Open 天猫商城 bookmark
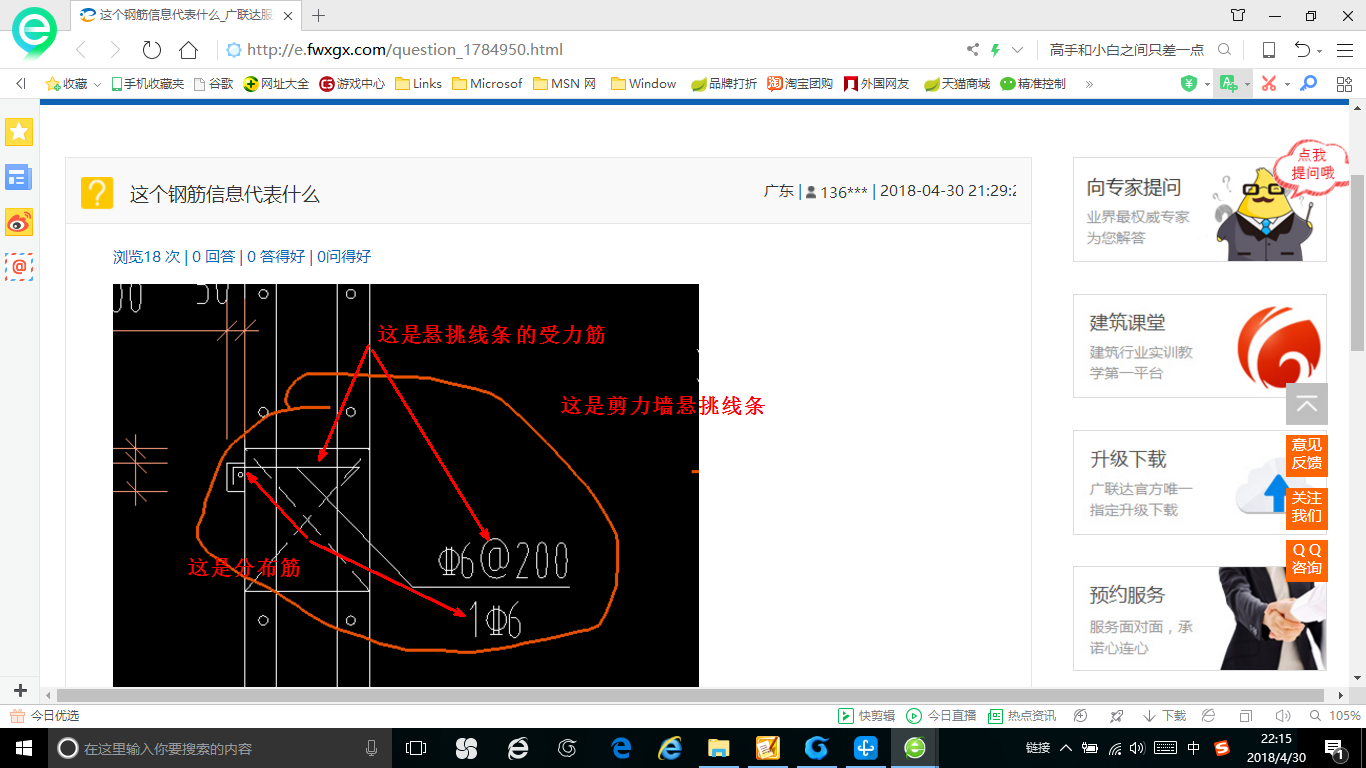 pyautogui.click(x=957, y=84)
